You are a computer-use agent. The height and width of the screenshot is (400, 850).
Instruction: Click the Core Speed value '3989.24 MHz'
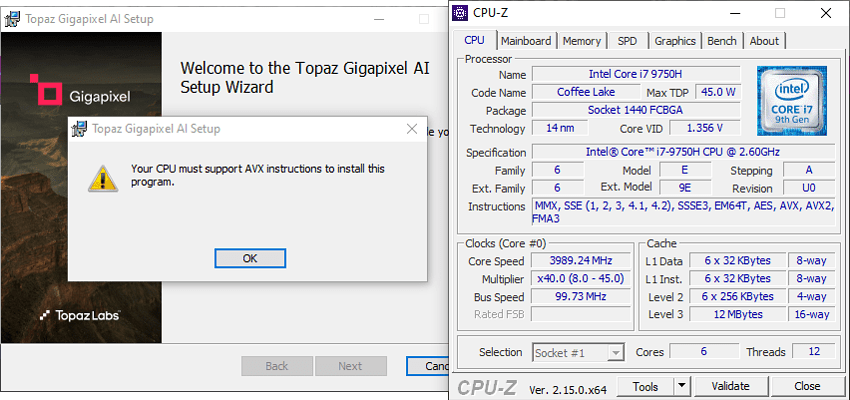point(581,260)
